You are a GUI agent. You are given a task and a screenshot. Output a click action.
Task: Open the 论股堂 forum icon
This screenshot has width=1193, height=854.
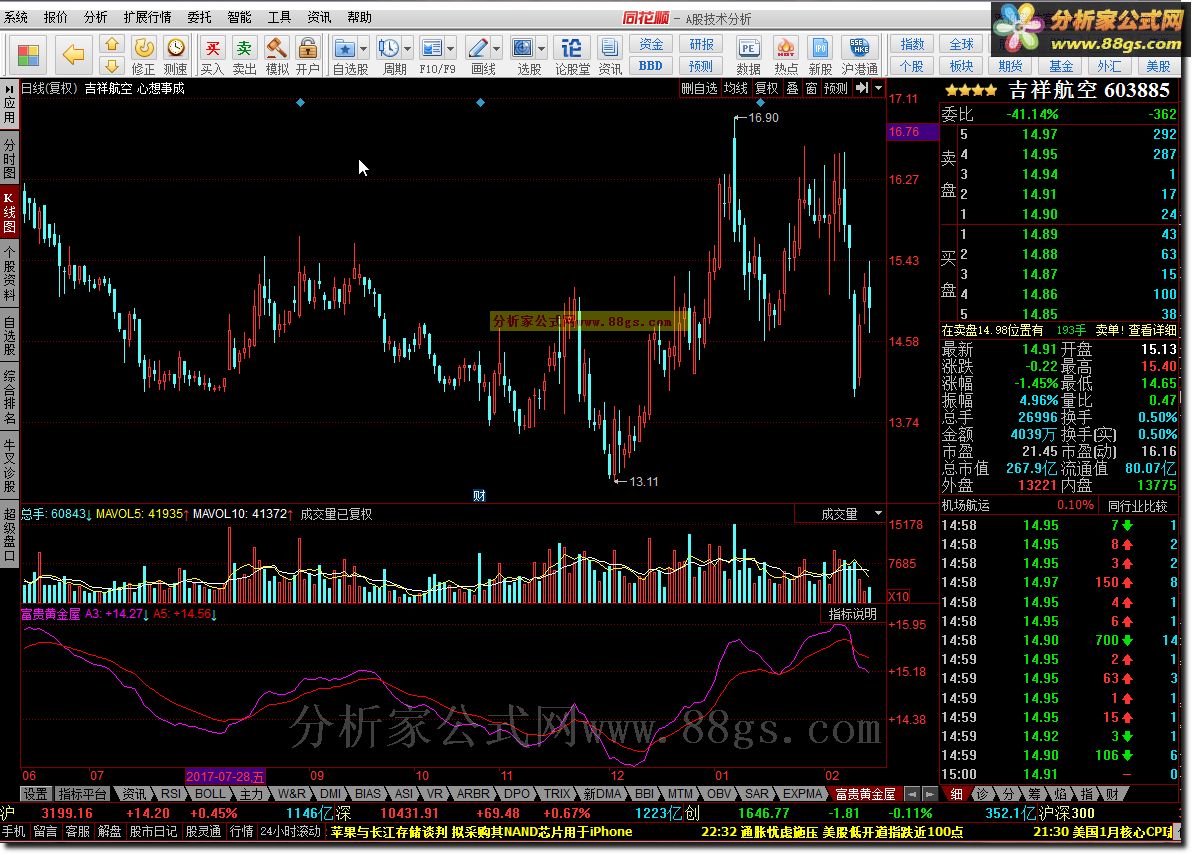(571, 56)
